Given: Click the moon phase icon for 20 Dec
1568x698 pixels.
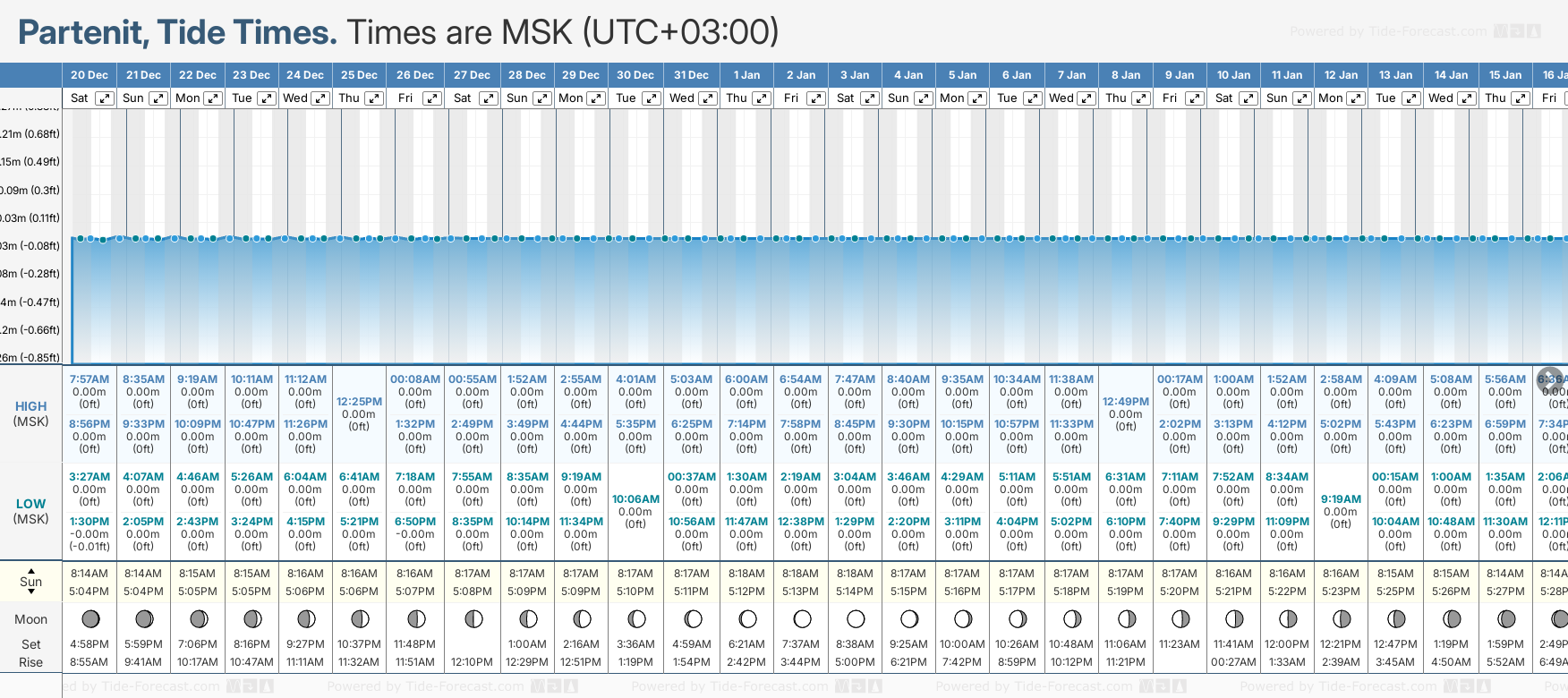Looking at the screenshot, I should coord(89,618).
